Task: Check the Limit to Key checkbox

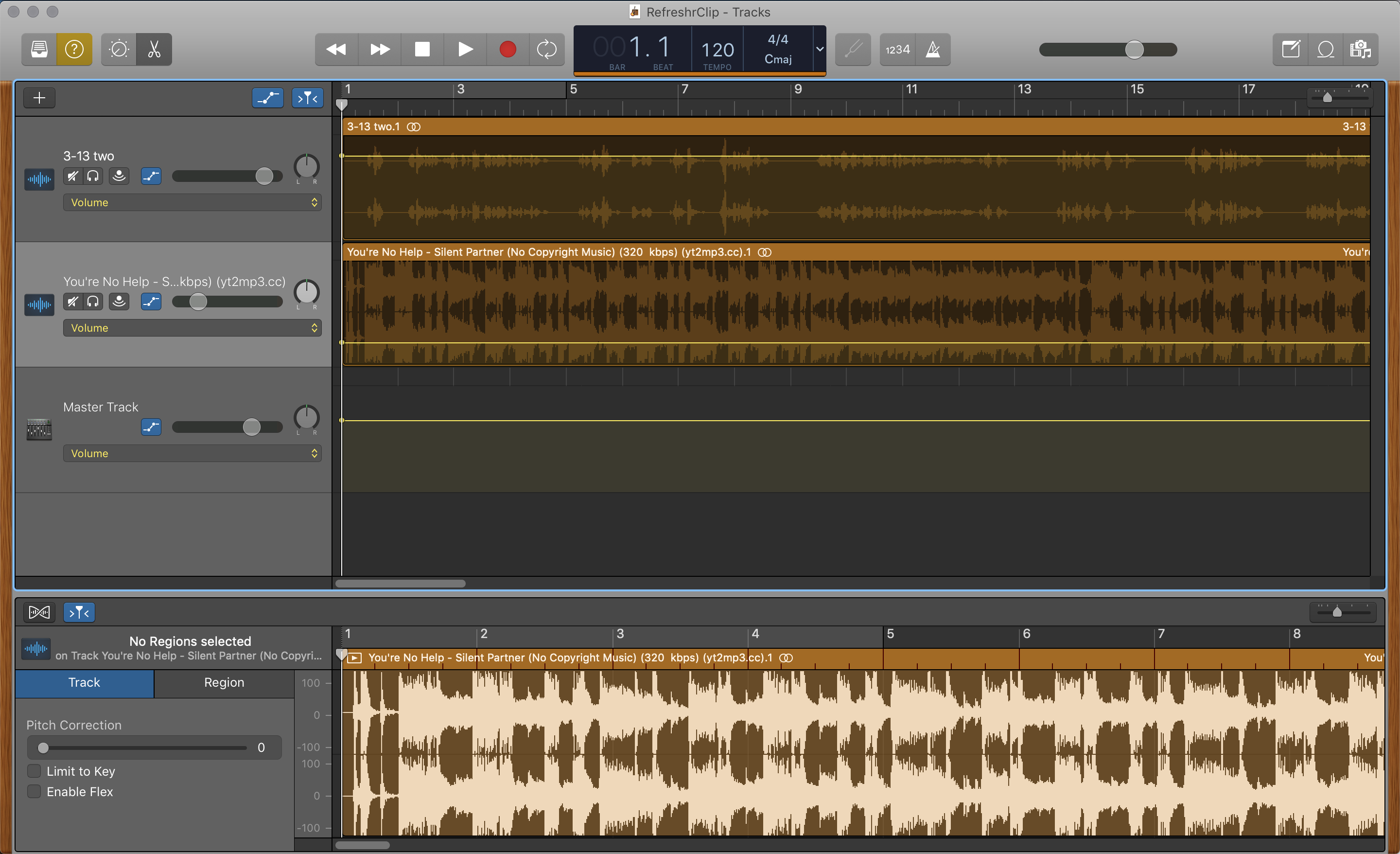Action: coord(34,771)
